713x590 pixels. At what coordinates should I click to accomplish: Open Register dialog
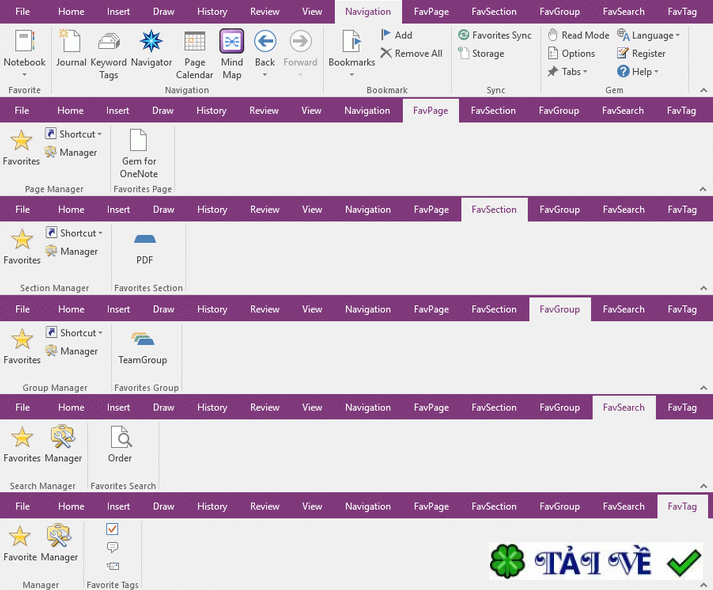coord(641,53)
